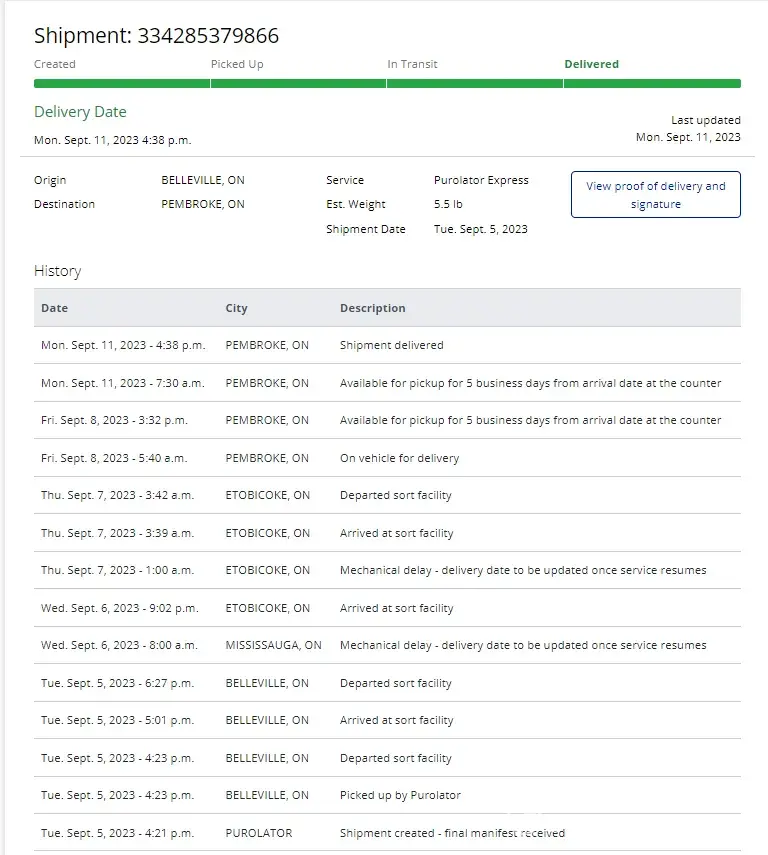Select the Purolator Express service value
Image resolution: width=768 pixels, height=855 pixels.
tap(481, 180)
